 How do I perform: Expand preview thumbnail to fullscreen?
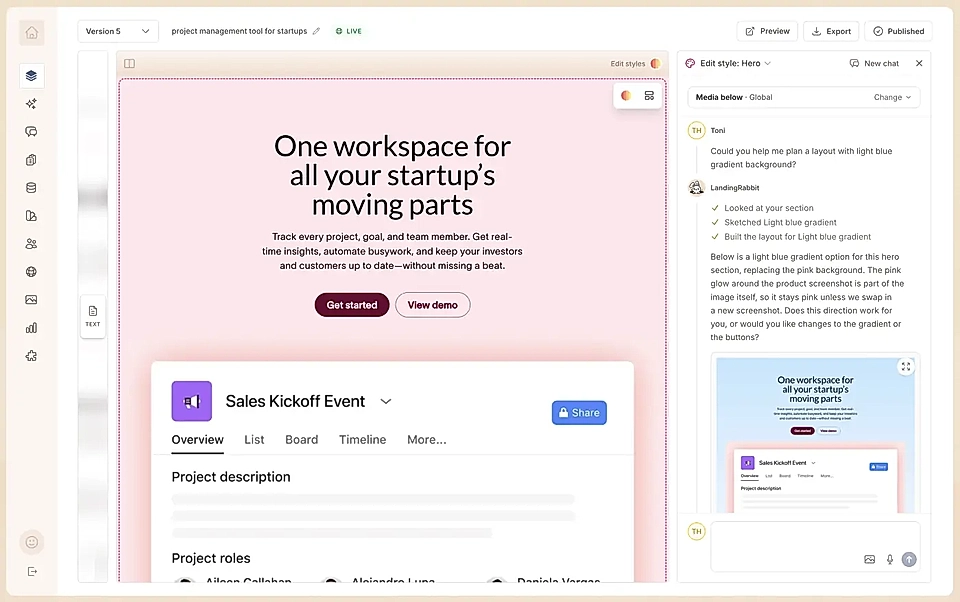(x=906, y=367)
